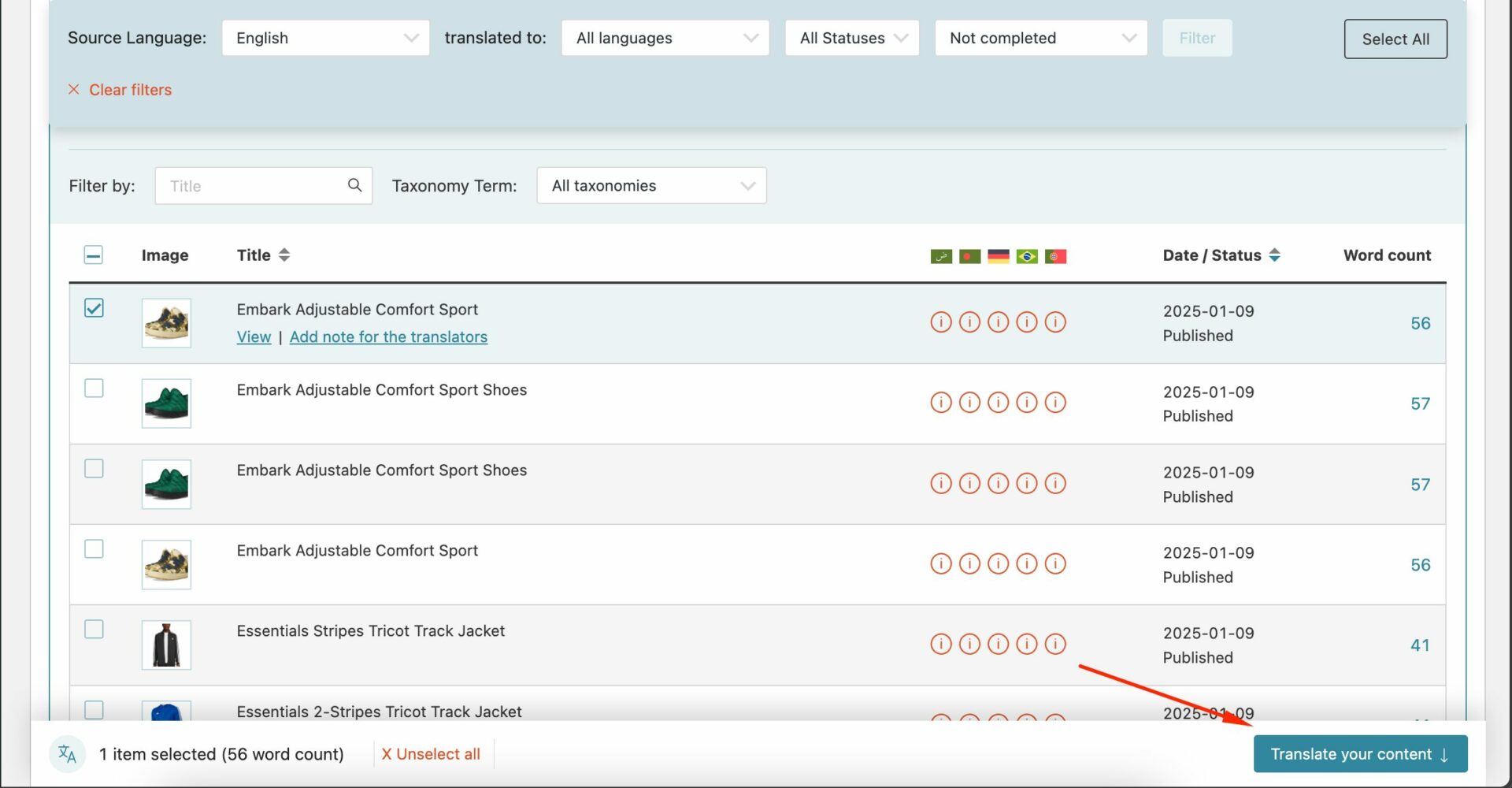The image size is (1512, 788).
Task: Click the Essentials Stripes Tricot Track Jacket title
Action: (371, 631)
